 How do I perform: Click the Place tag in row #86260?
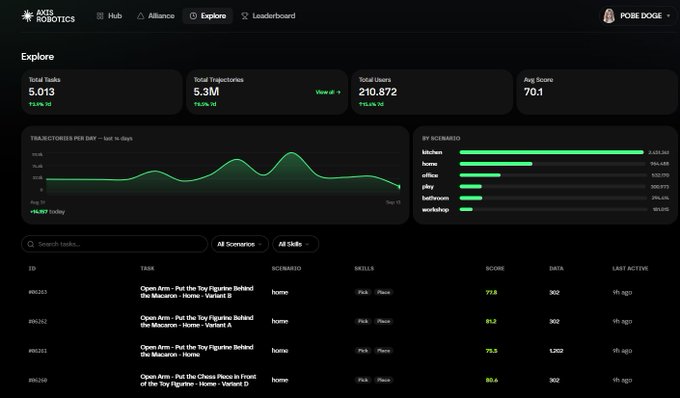(383, 380)
